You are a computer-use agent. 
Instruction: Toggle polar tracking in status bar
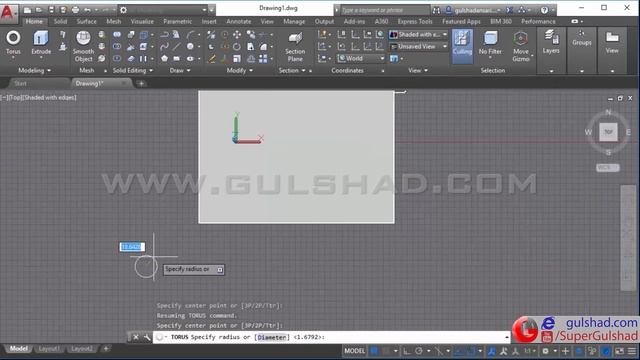tap(419, 351)
